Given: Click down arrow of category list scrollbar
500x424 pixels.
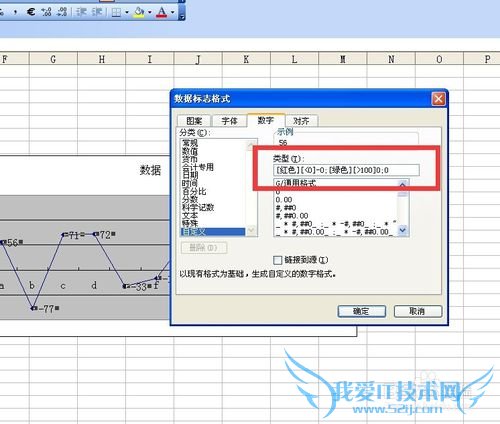Looking at the screenshot, I should coord(251,230).
